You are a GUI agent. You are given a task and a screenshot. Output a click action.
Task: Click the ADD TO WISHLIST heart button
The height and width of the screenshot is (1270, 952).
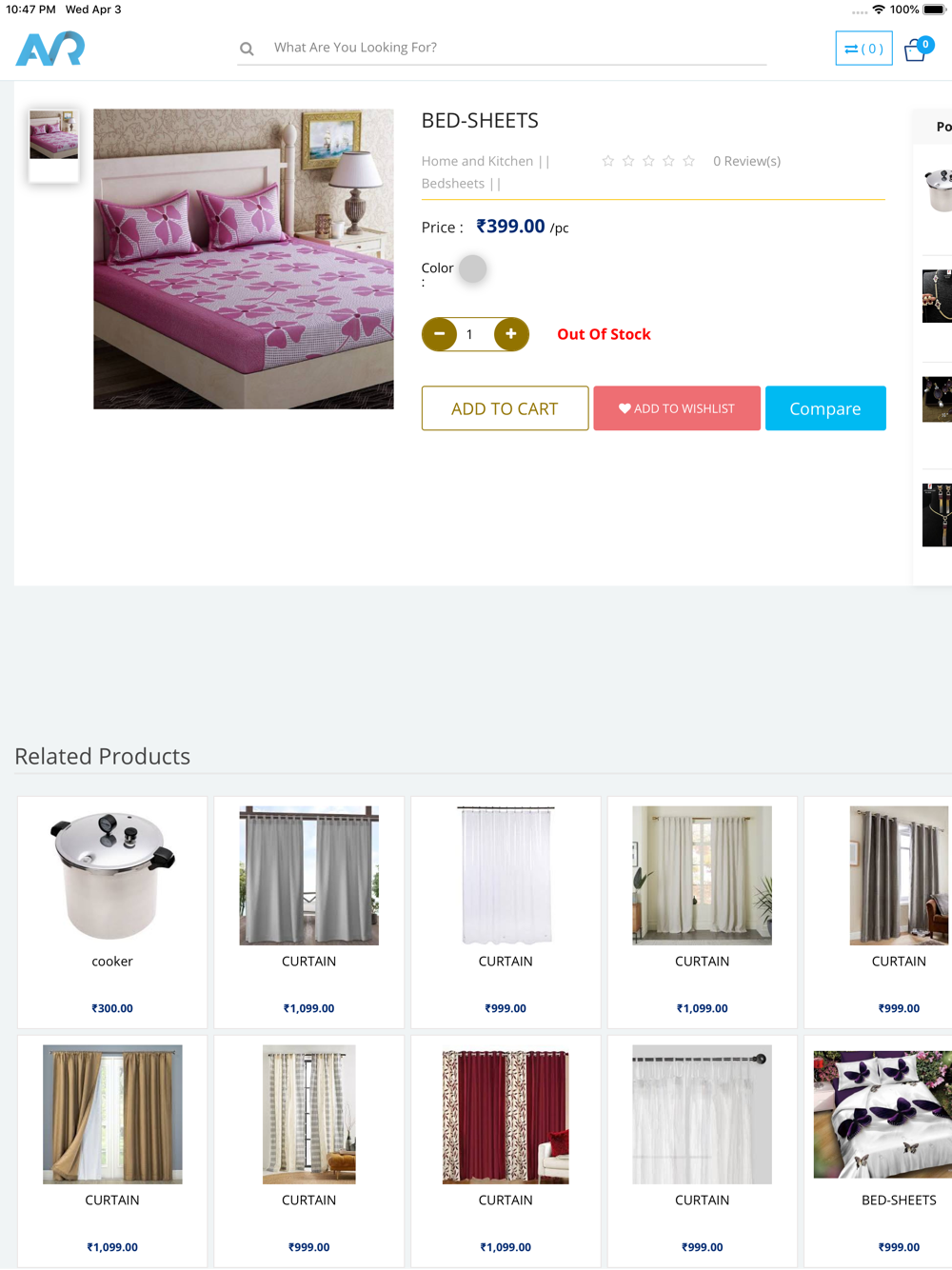point(677,408)
